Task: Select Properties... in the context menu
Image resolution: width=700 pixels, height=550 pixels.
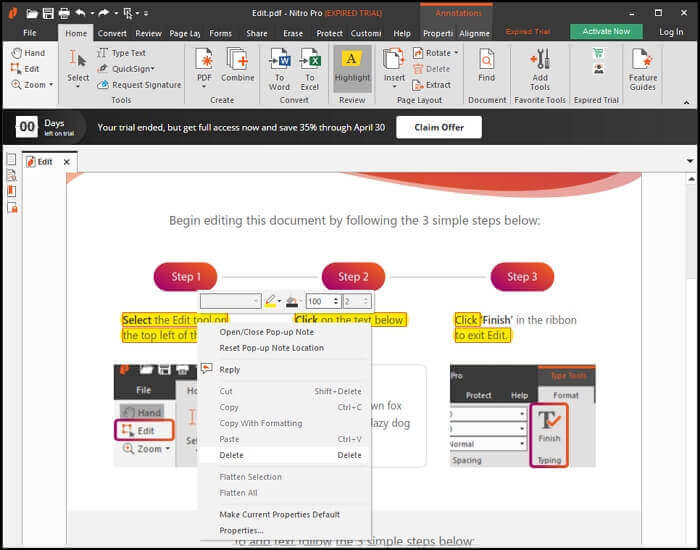Action: click(x=241, y=530)
